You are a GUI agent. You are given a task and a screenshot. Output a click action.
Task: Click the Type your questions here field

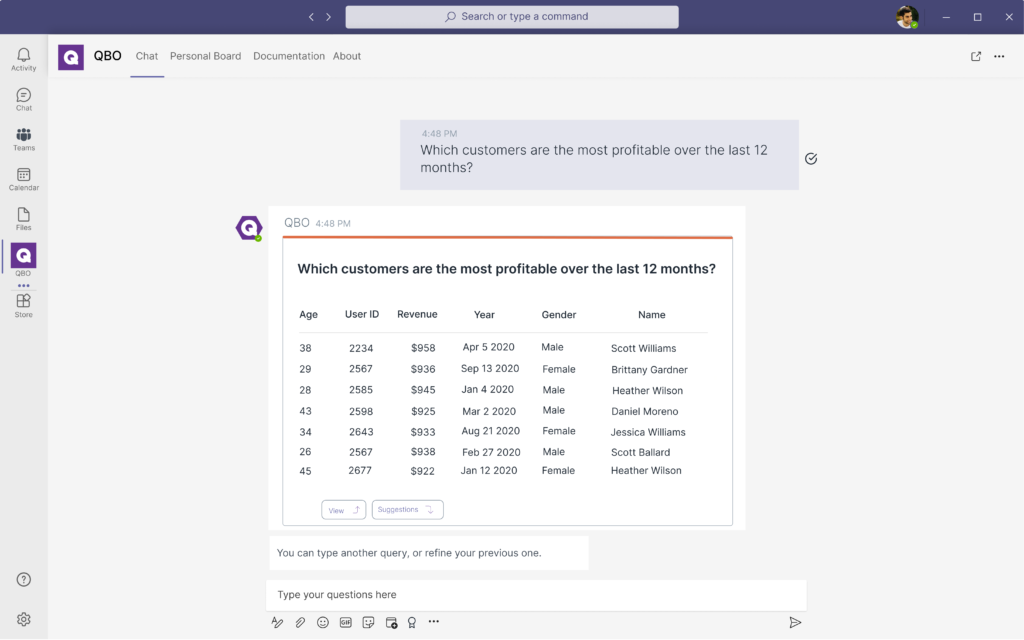pyautogui.click(x=535, y=595)
